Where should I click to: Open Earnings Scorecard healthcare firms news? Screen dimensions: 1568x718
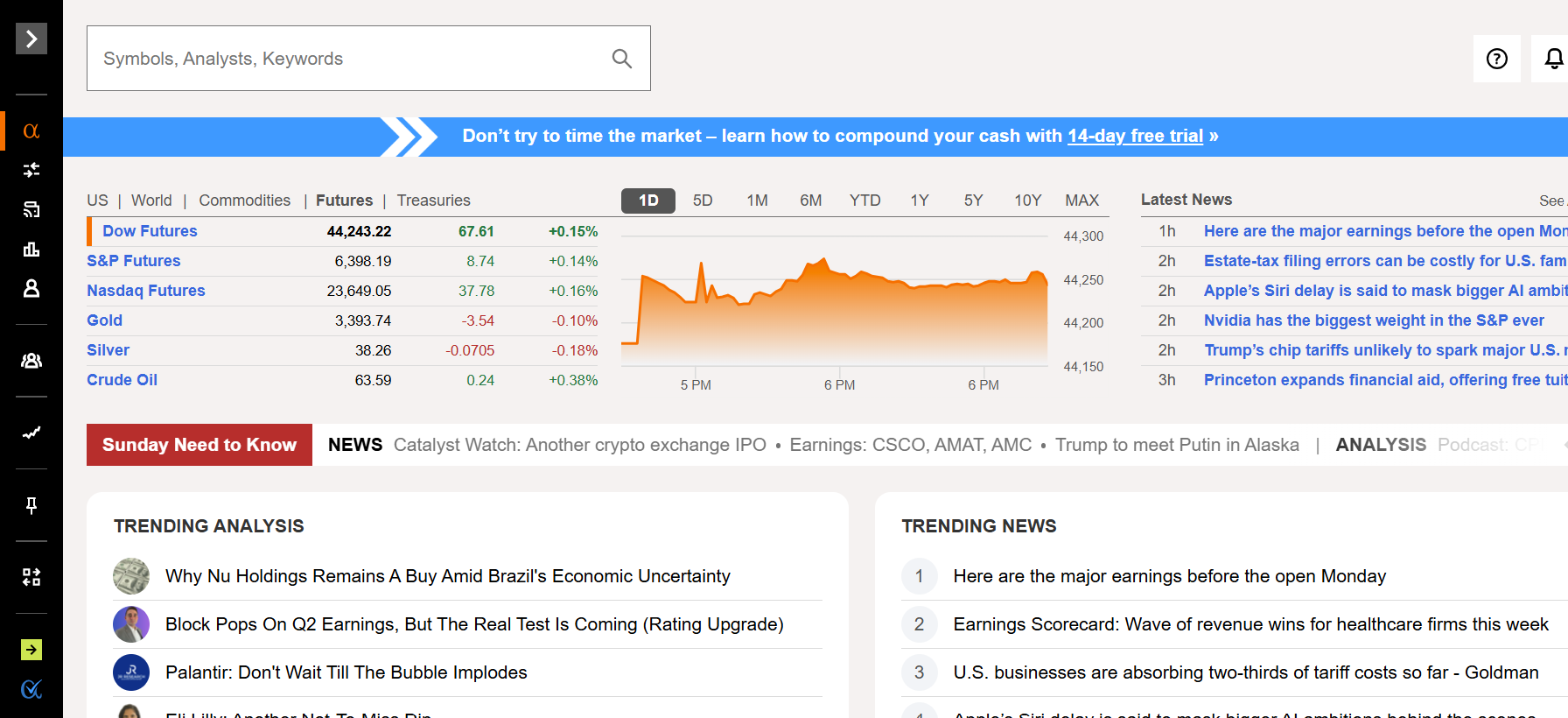(x=1251, y=624)
